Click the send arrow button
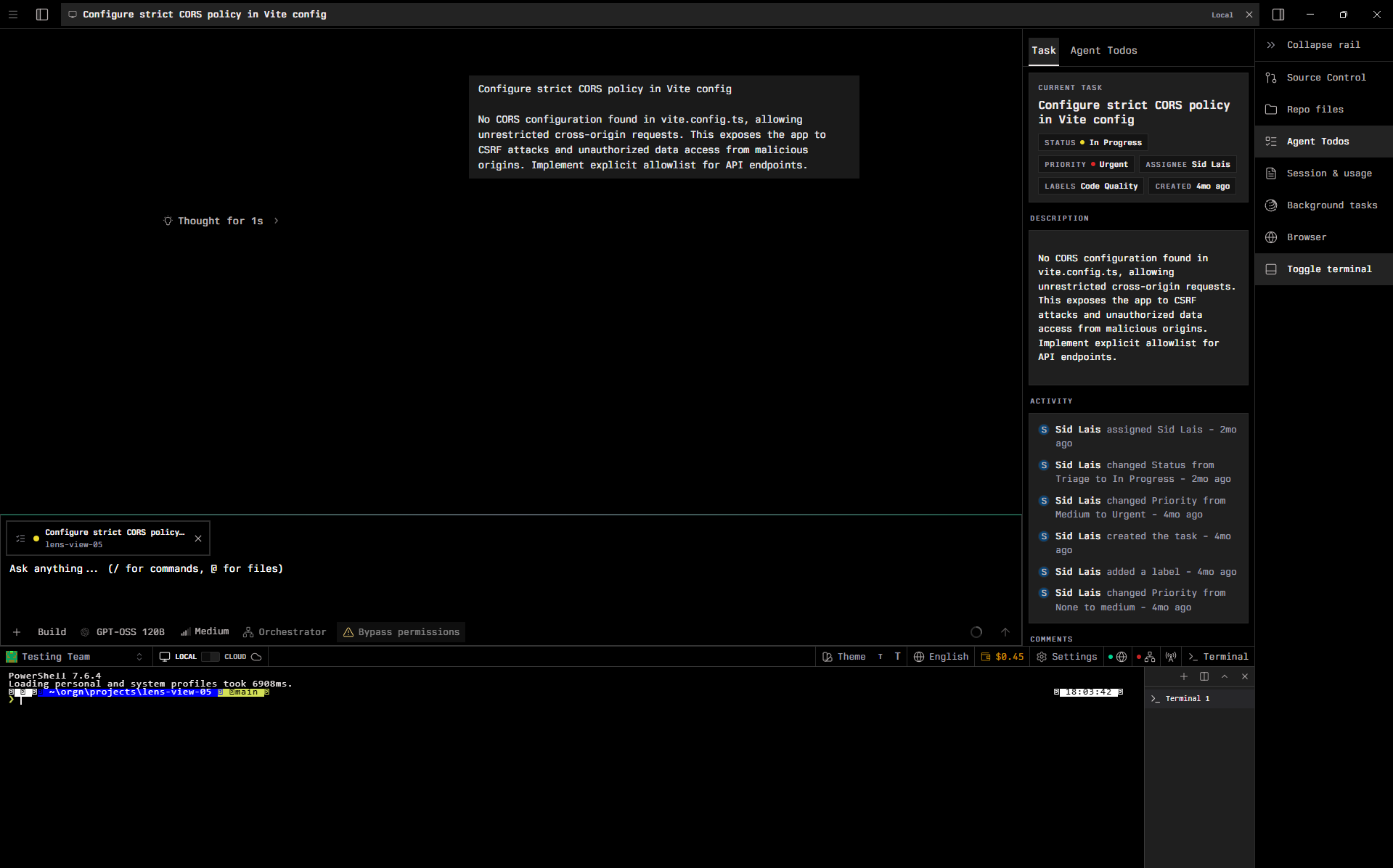 pos(1005,632)
